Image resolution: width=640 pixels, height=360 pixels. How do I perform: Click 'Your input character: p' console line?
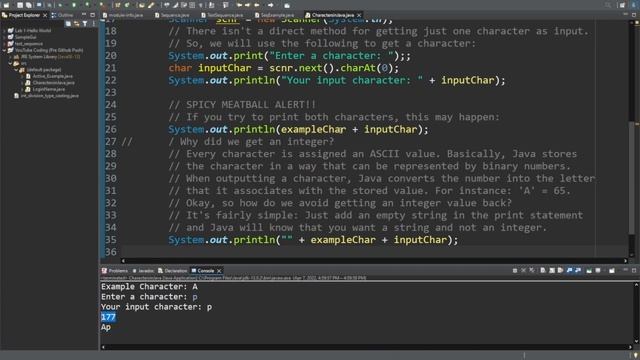[x=156, y=307]
